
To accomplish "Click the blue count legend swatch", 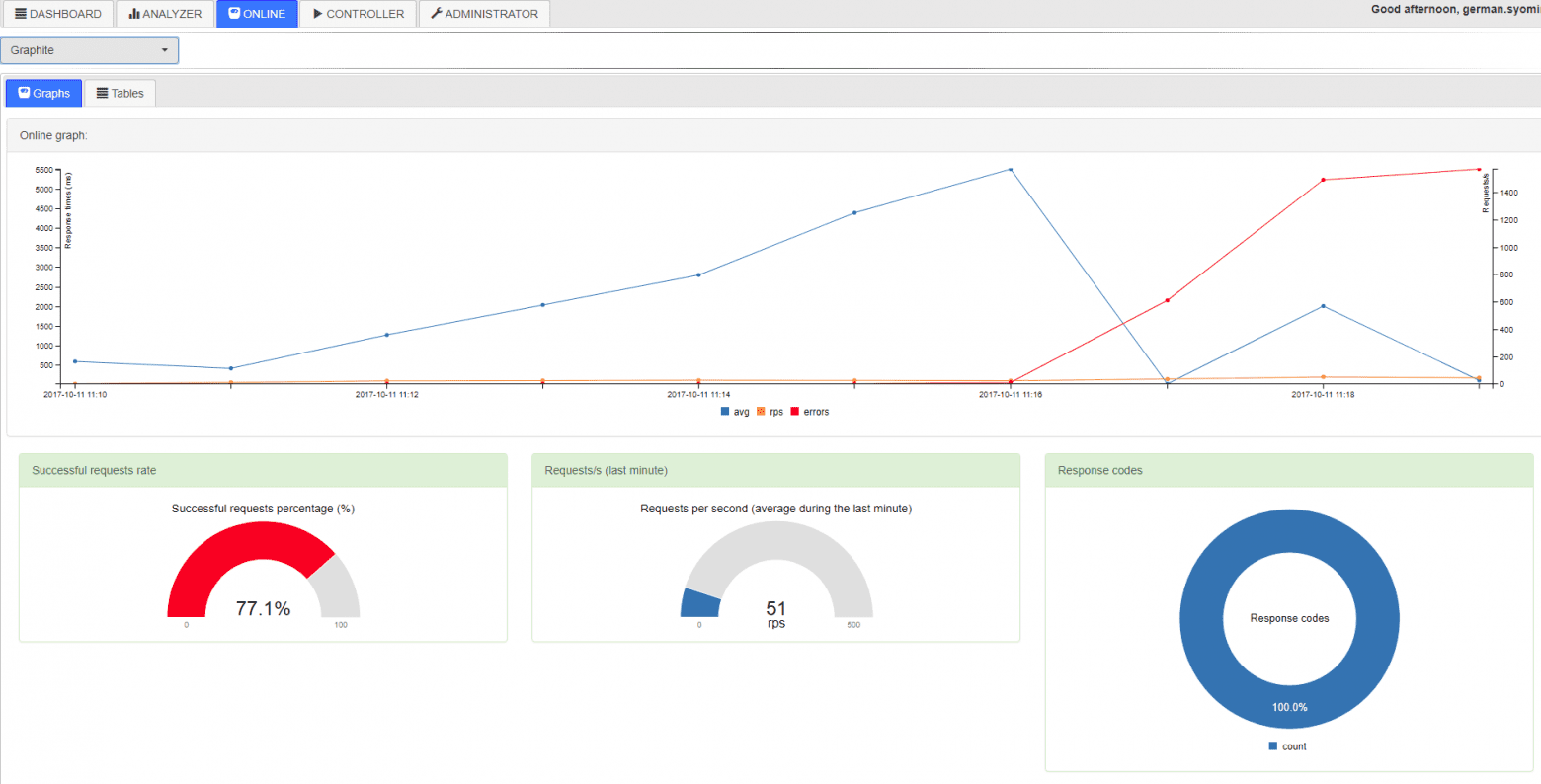I will click(1273, 746).
